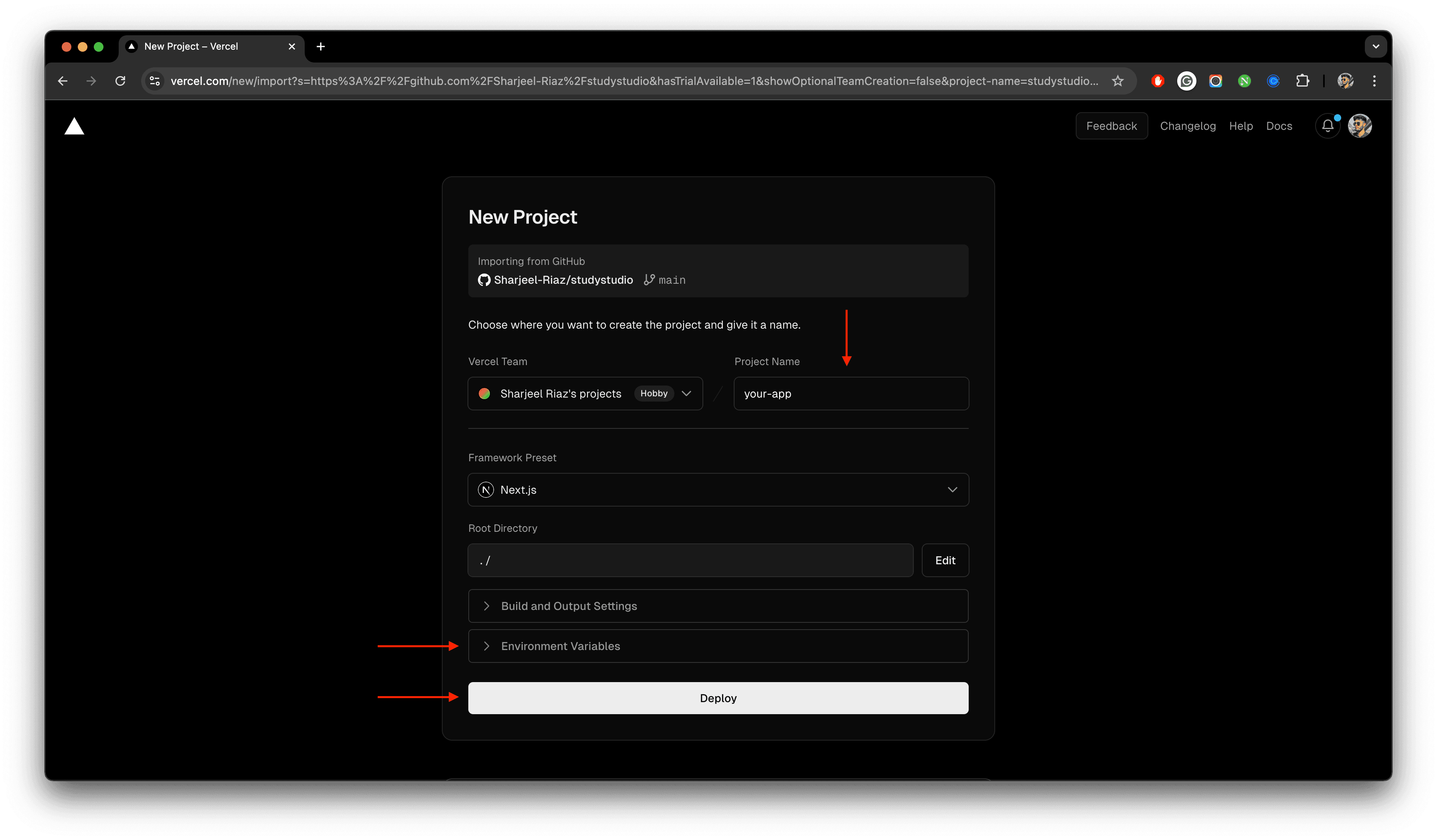Click the team avatar dot
Image resolution: width=1437 pixels, height=840 pixels.
pos(484,393)
